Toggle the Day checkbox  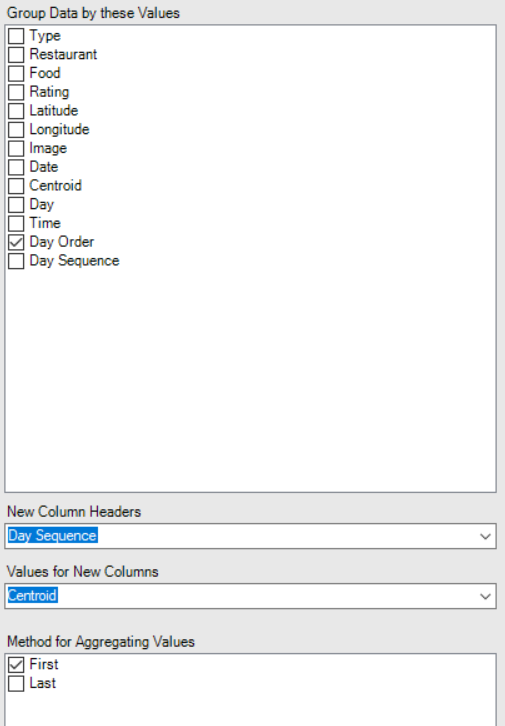pyautogui.click(x=16, y=205)
